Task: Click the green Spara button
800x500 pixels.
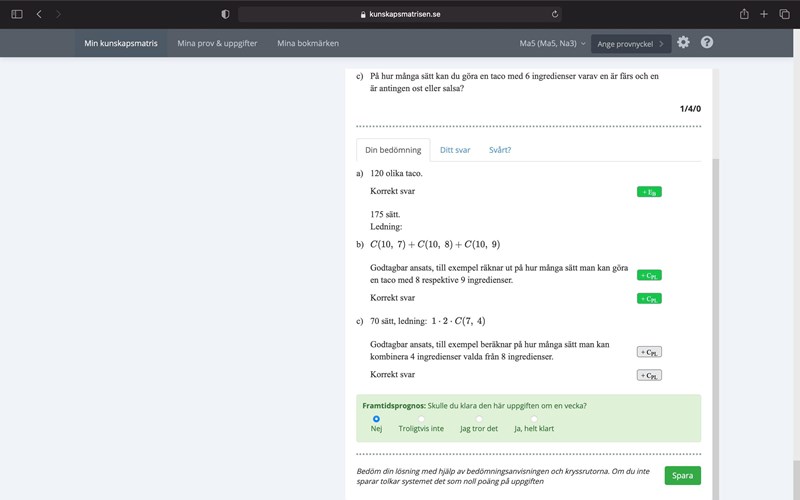Action: [x=682, y=476]
